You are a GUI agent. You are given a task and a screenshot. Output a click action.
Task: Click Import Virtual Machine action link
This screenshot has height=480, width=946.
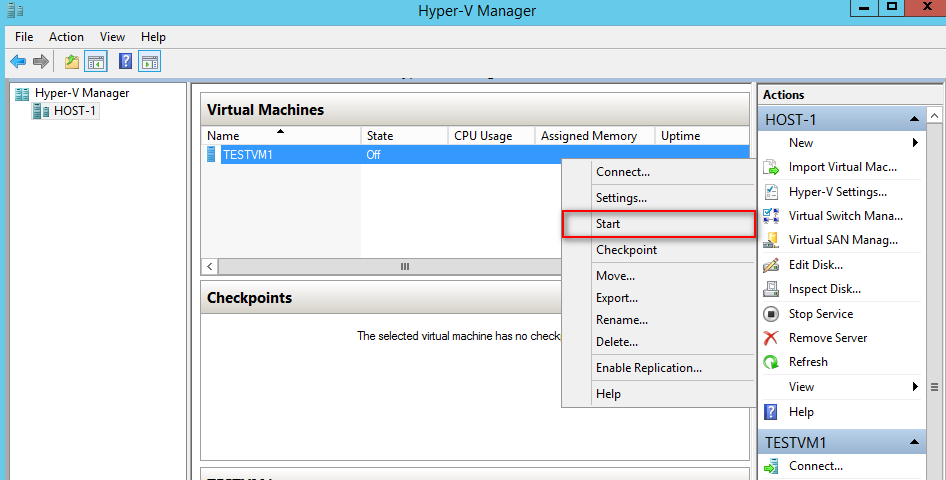pyautogui.click(x=843, y=167)
